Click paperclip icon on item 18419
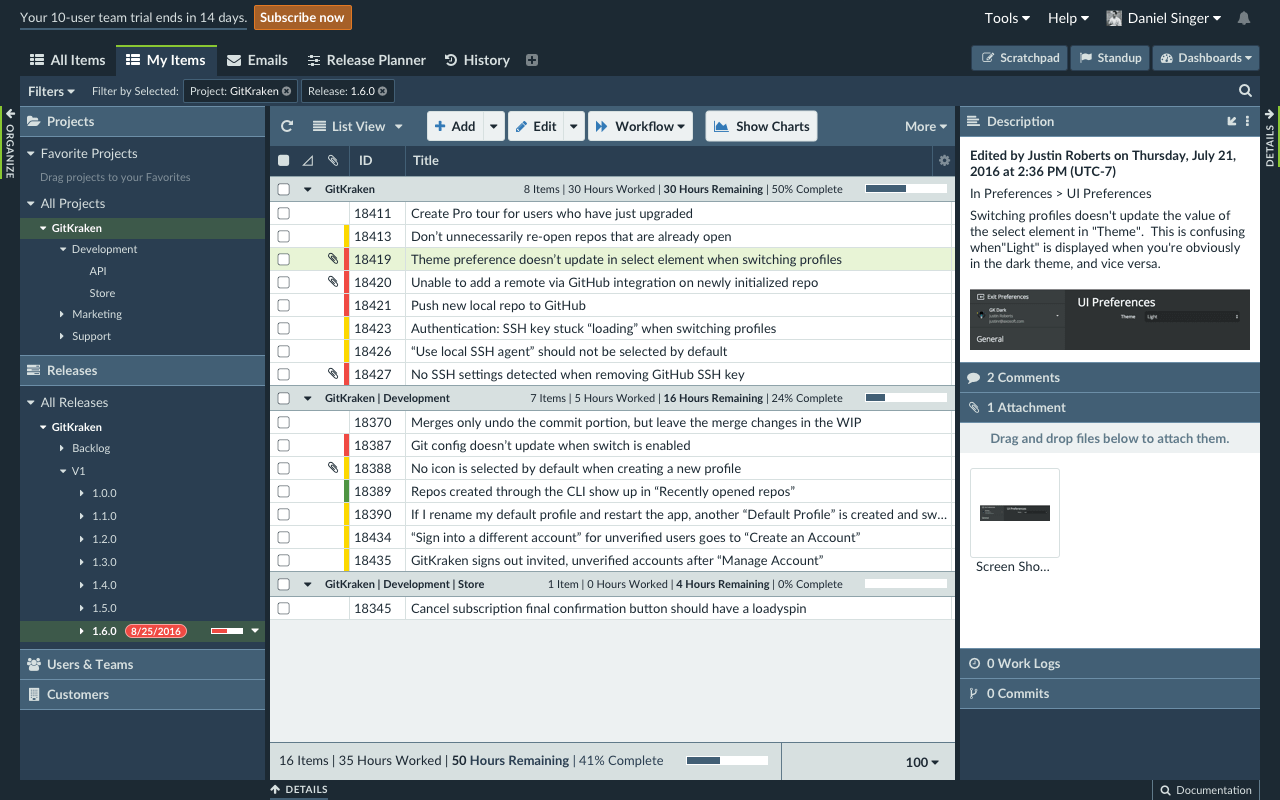Viewport: 1280px width, 800px height. 333,259
